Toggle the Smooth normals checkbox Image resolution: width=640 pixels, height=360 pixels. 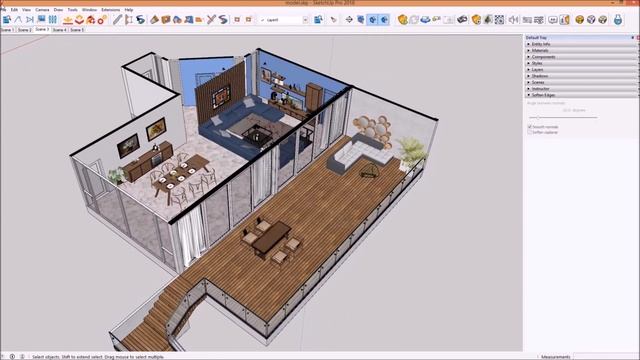coord(530,127)
